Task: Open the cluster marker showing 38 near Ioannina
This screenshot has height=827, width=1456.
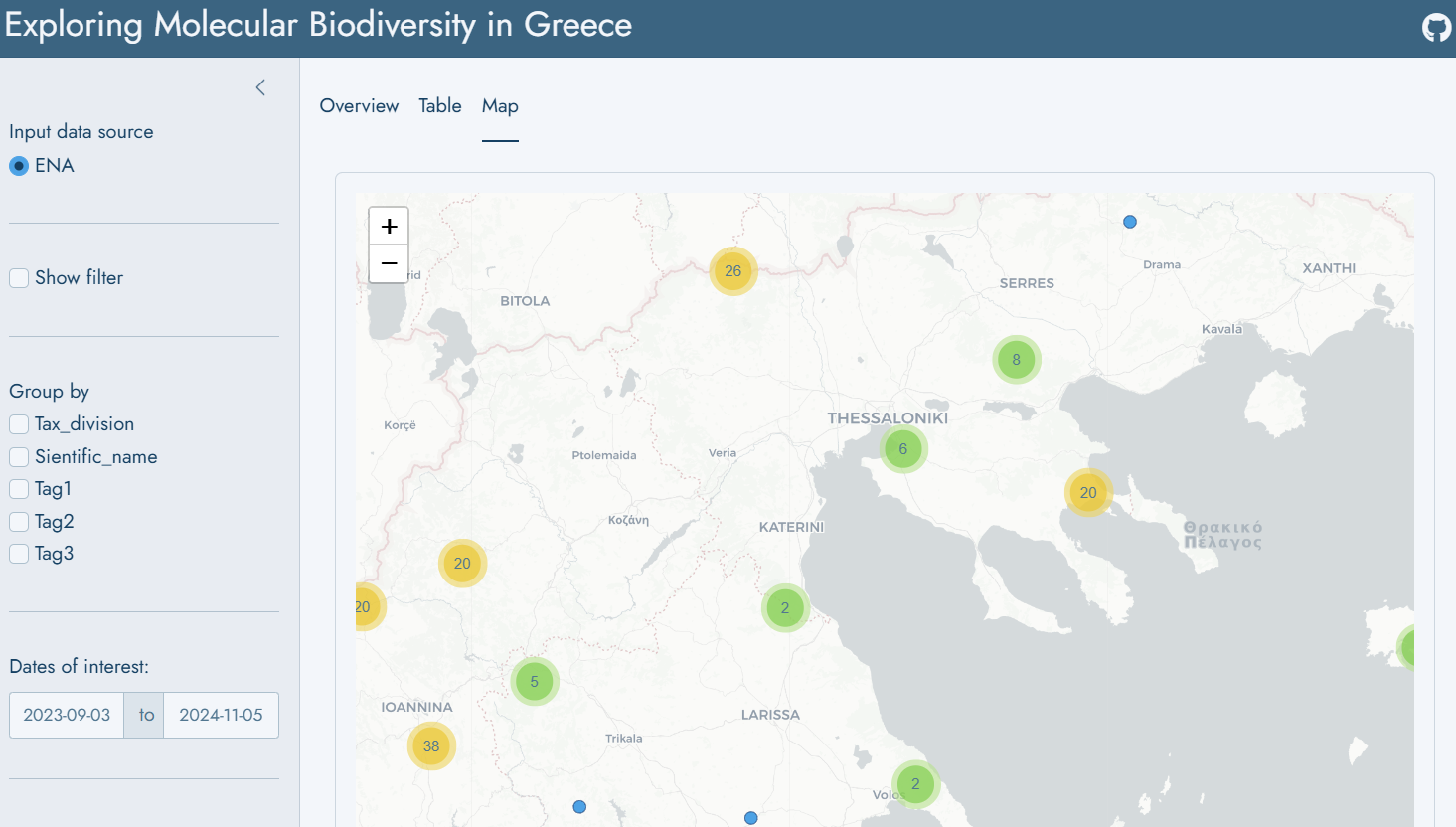Action: pyautogui.click(x=431, y=746)
